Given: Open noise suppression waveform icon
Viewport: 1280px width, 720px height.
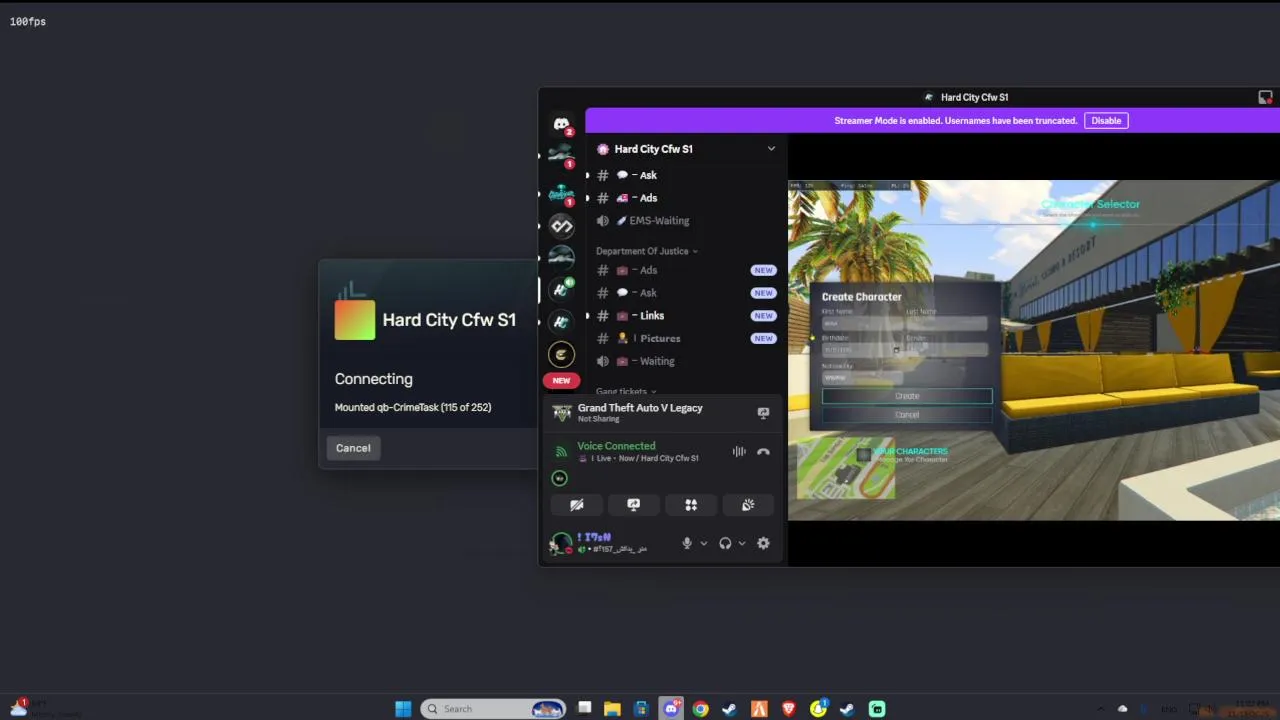Looking at the screenshot, I should coord(739,452).
